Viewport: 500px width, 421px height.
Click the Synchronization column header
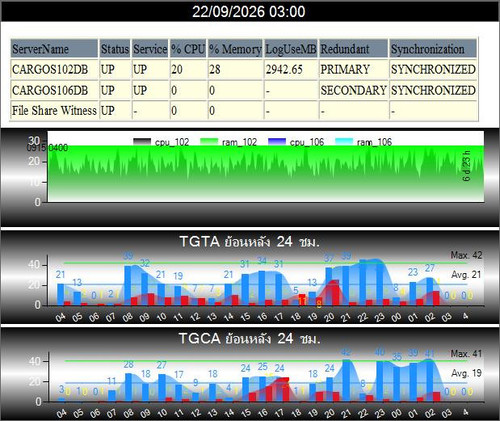[433, 49]
